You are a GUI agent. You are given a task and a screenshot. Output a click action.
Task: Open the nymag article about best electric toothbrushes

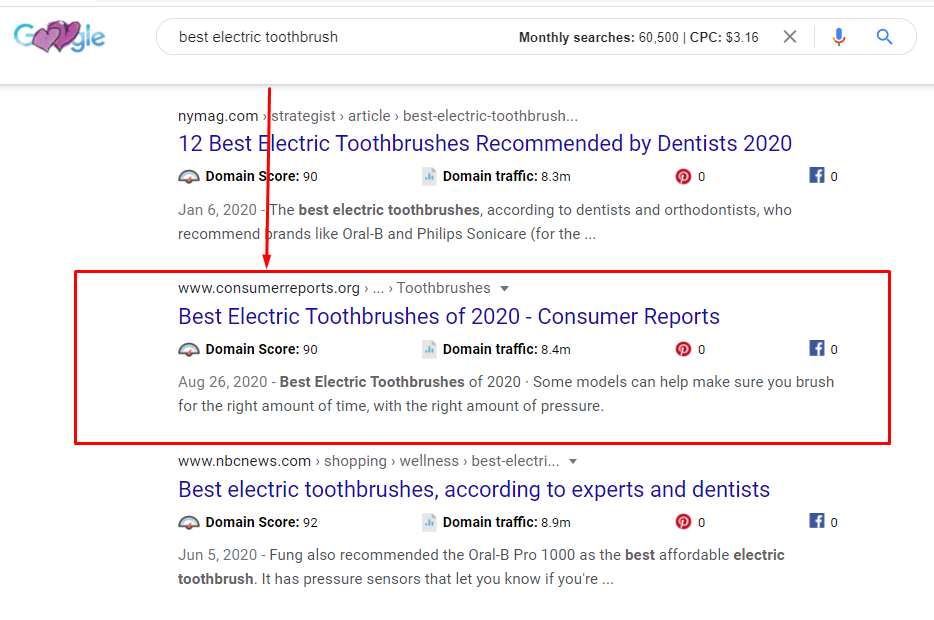(483, 143)
